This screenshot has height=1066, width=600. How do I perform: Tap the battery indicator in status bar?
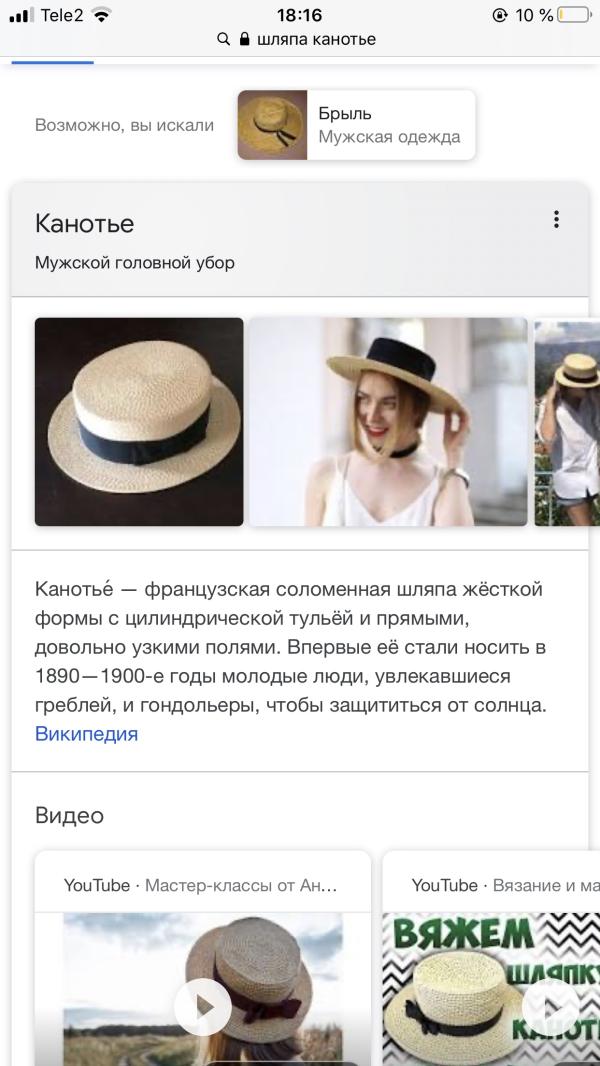(x=575, y=15)
